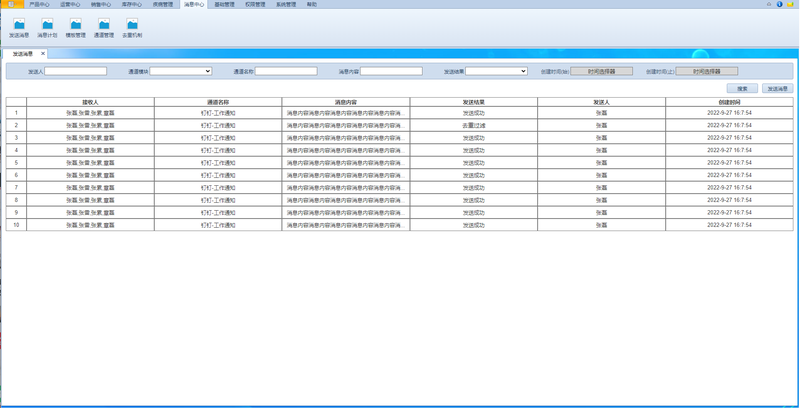
Task: Open the 创建时间(始) 时间选择器 button
Action: [602, 71]
